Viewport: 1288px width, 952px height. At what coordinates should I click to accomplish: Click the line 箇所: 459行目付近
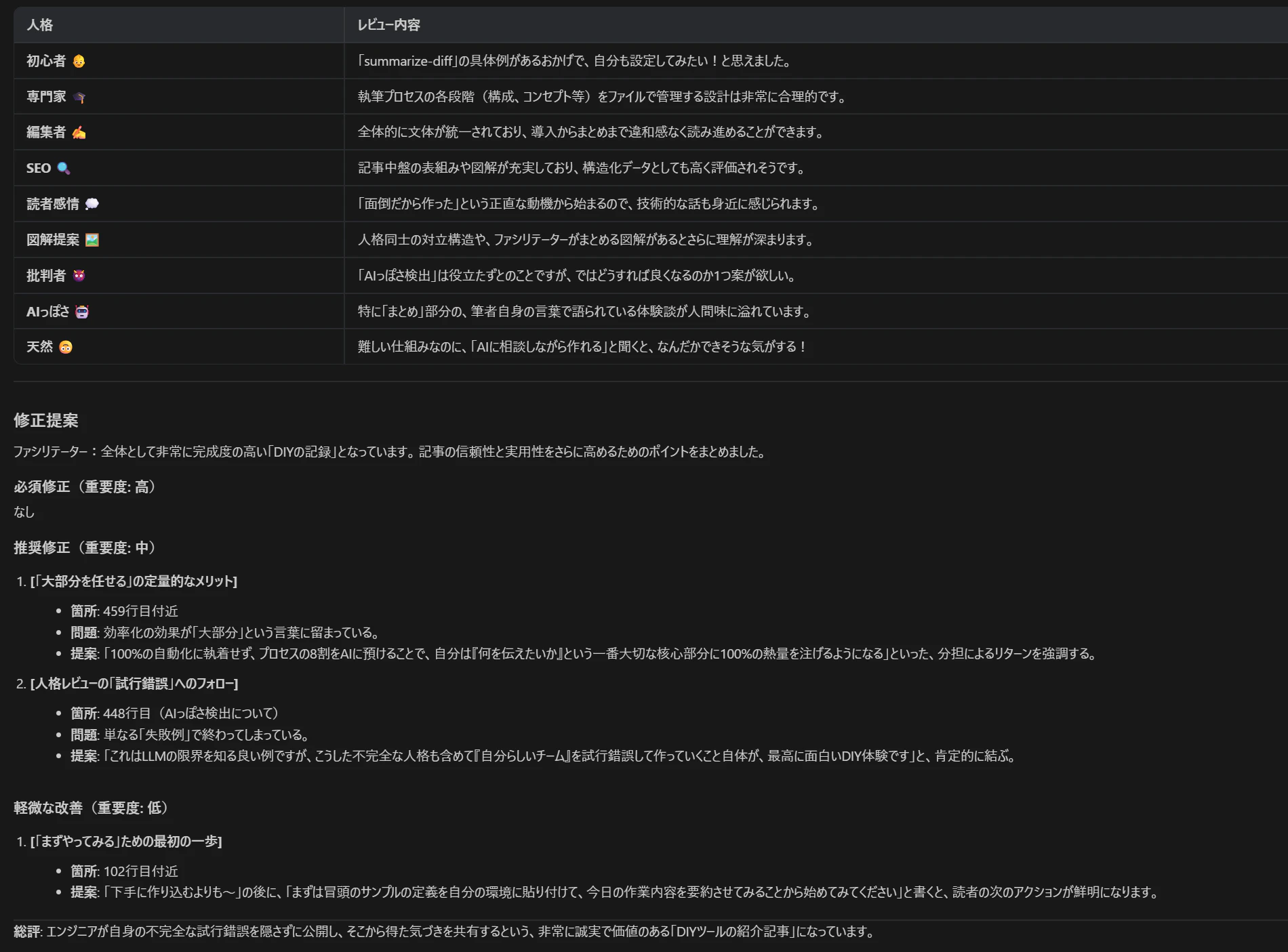coord(125,611)
